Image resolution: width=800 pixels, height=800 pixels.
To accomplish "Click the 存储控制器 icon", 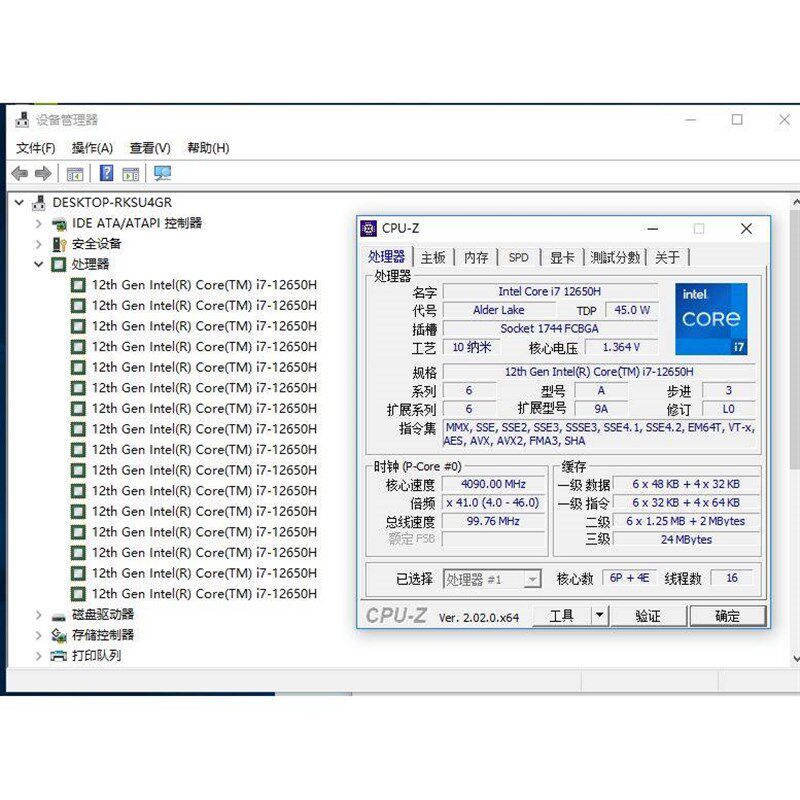I will coord(59,635).
